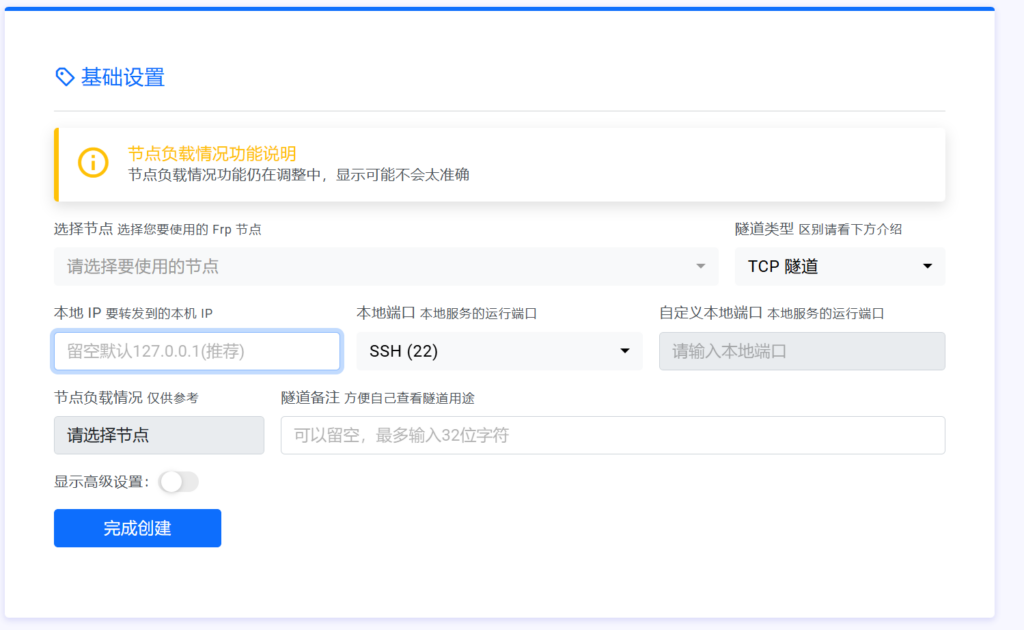Expand the TCP 隧道 tunnel type dropdown
1024x630 pixels.
839,266
